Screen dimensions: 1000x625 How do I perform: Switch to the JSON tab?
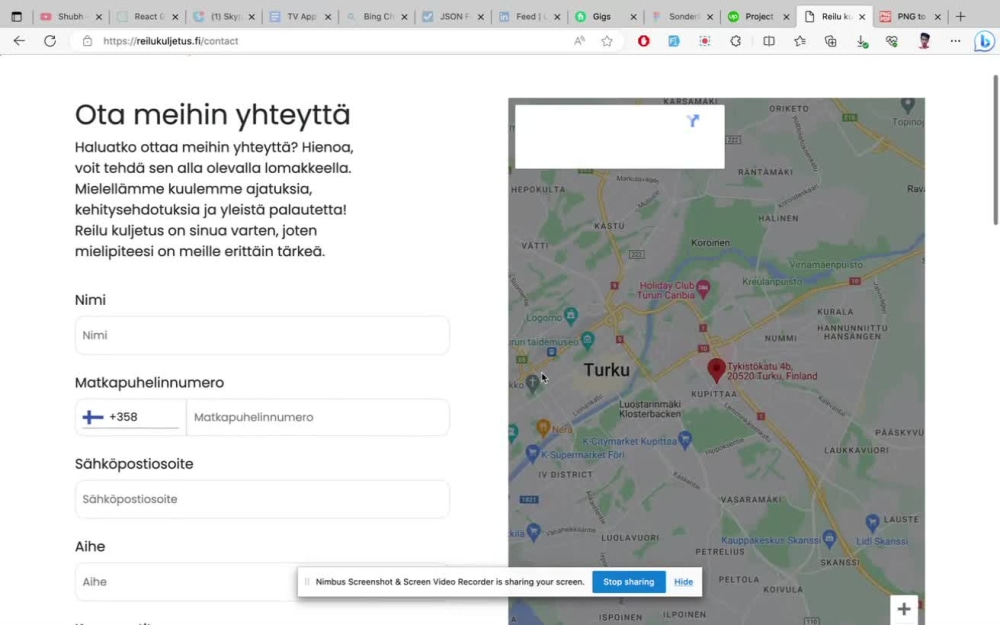point(453,17)
